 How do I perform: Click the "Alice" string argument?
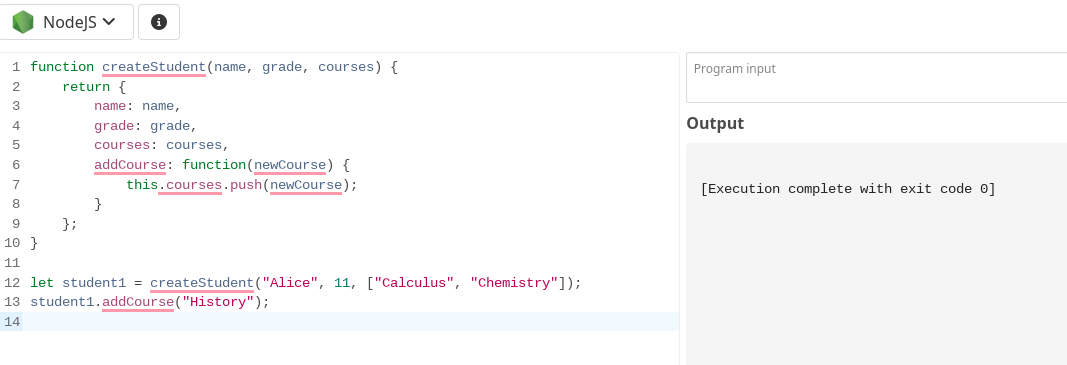(291, 283)
